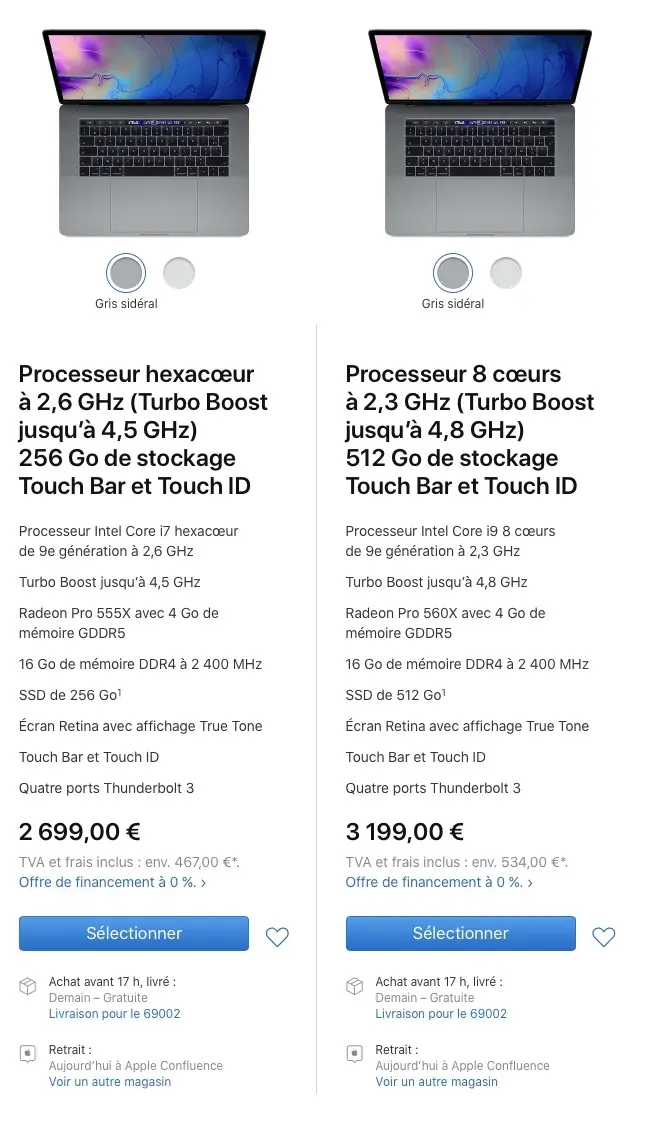This screenshot has width=646, height=1127.
Task: Select the Gris sidéral swatch for the i9 model
Action: pos(453,271)
